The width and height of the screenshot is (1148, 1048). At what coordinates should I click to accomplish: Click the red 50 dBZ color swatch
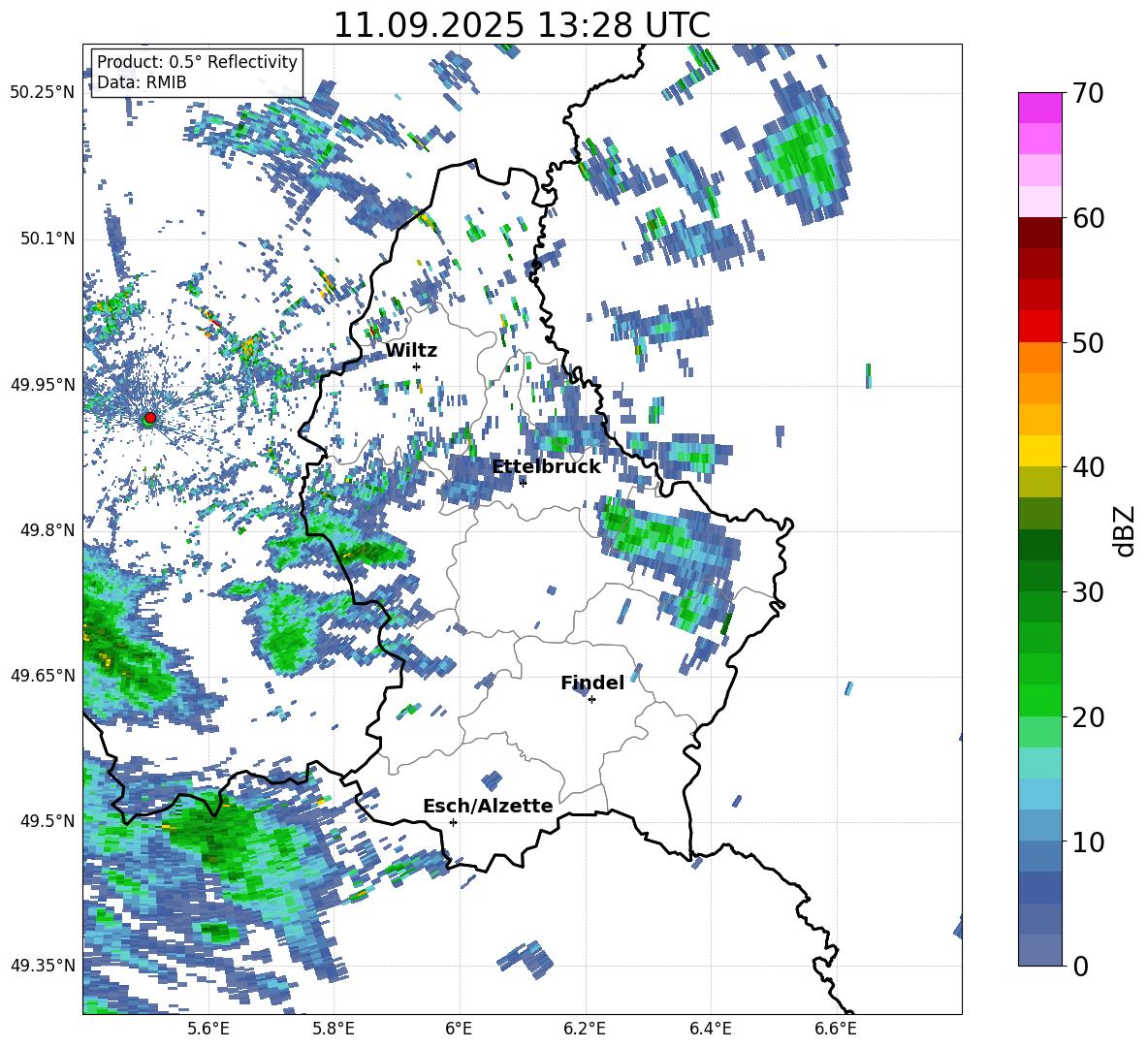pos(1039,327)
